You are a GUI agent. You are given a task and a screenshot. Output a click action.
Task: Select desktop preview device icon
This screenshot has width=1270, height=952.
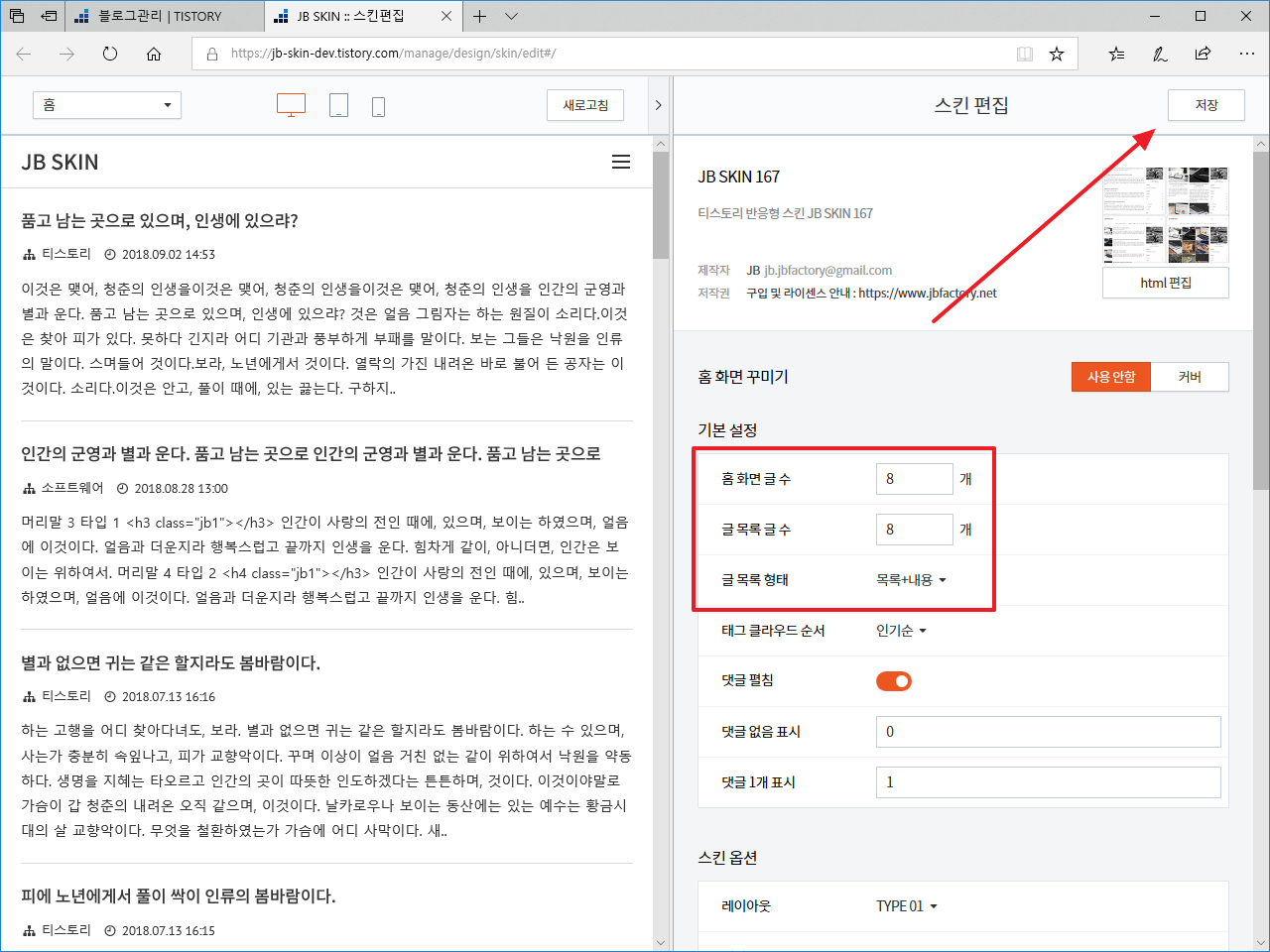point(291,105)
